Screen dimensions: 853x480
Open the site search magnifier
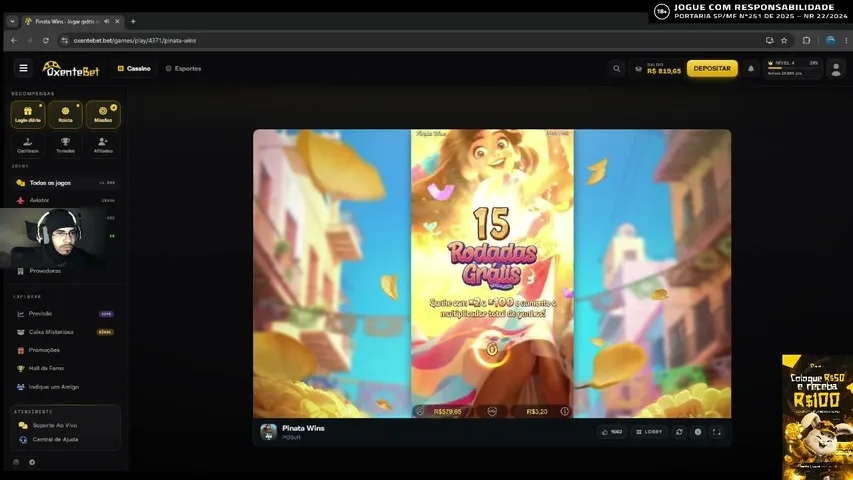(616, 69)
